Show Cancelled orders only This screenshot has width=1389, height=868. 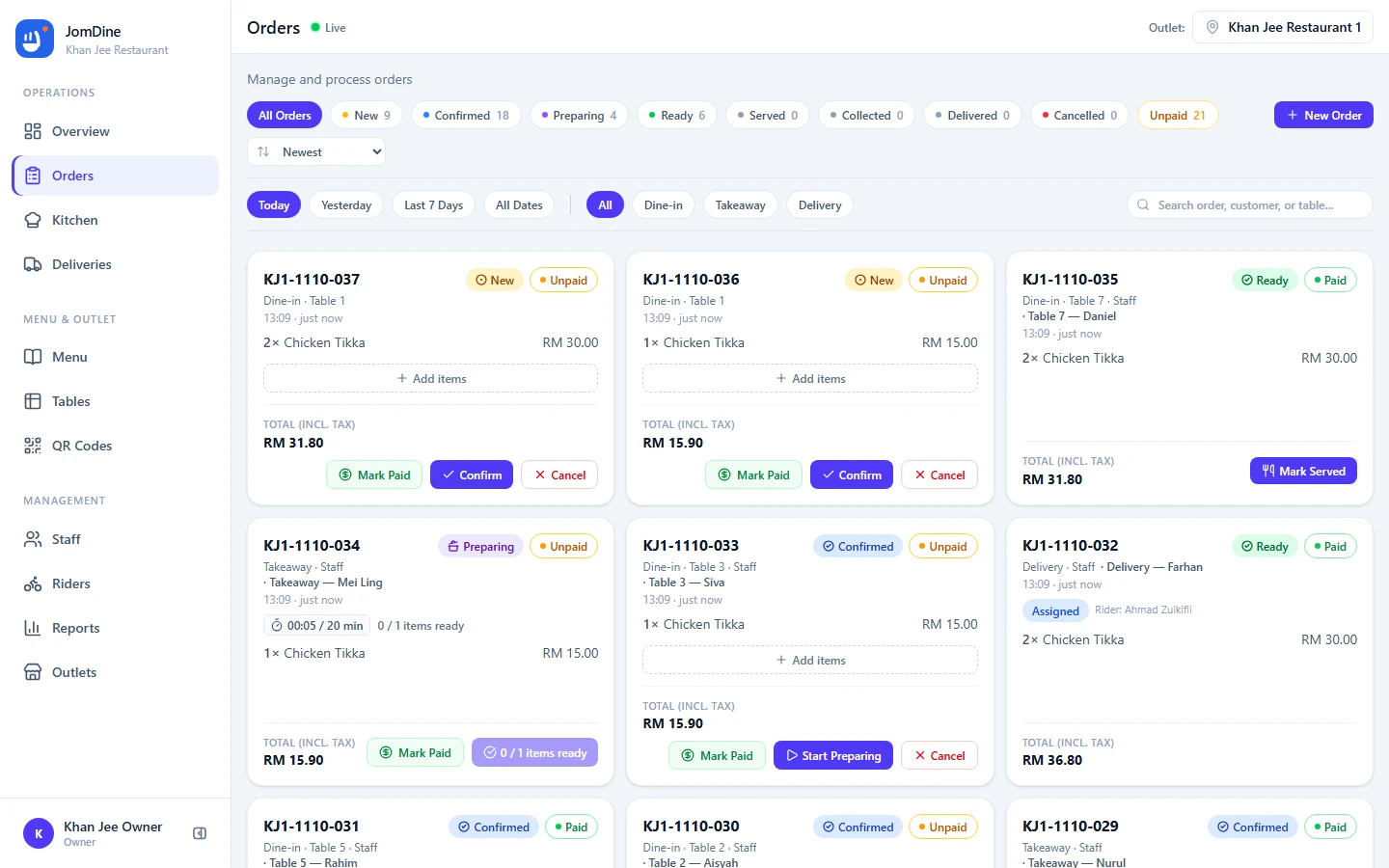[x=1079, y=116]
